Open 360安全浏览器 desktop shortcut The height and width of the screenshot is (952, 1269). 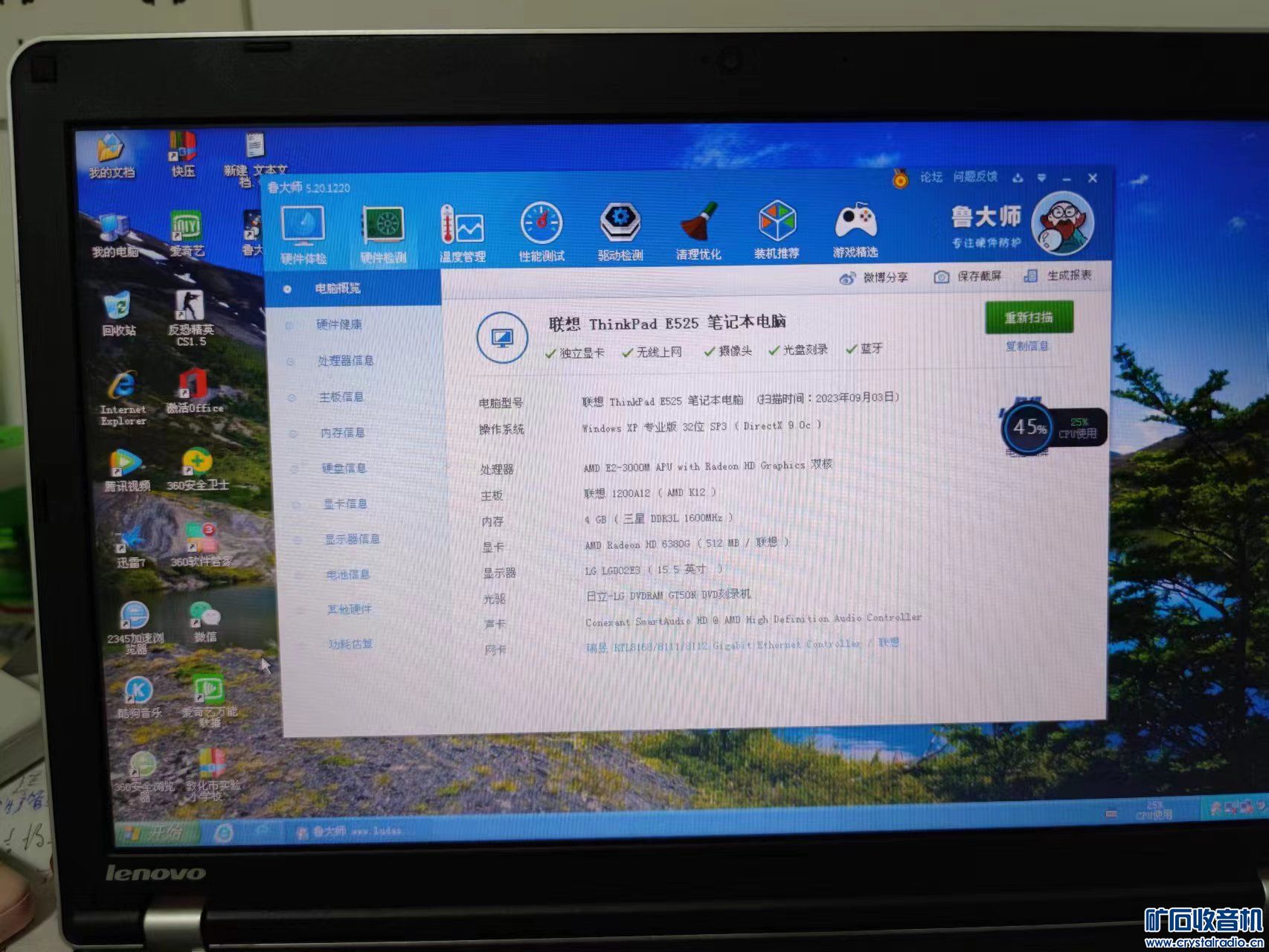point(144,776)
